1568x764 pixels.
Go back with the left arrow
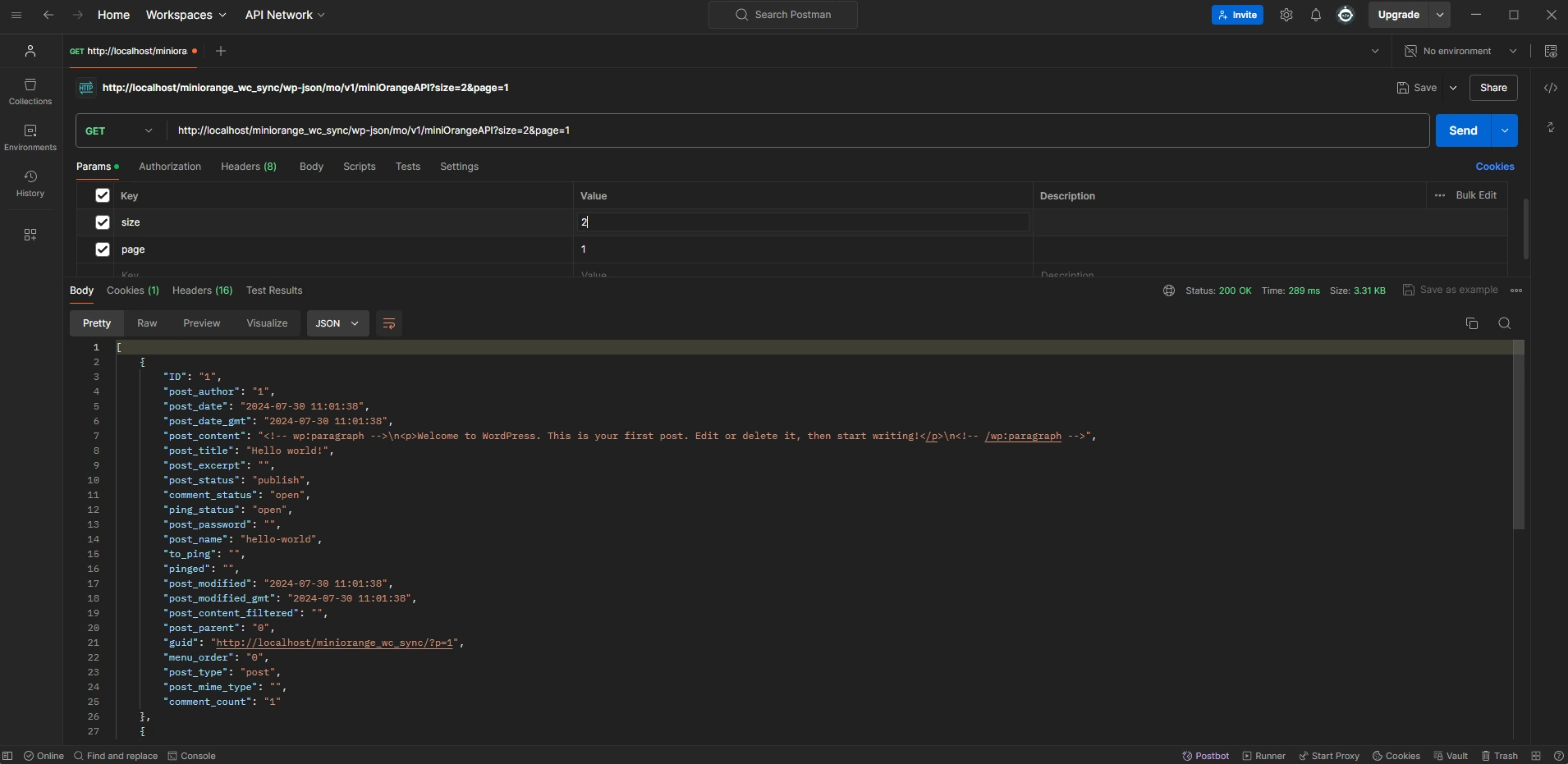click(48, 15)
